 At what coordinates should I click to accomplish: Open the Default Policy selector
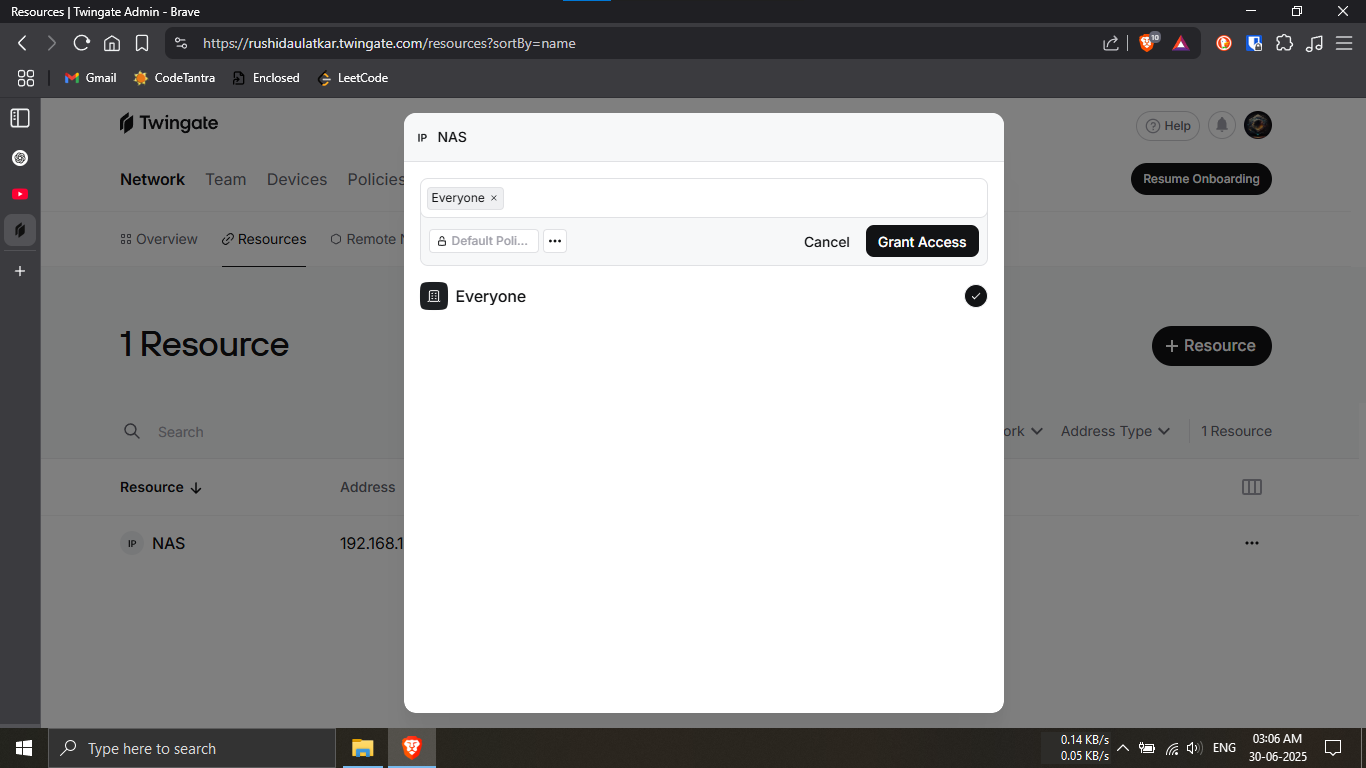pos(484,241)
